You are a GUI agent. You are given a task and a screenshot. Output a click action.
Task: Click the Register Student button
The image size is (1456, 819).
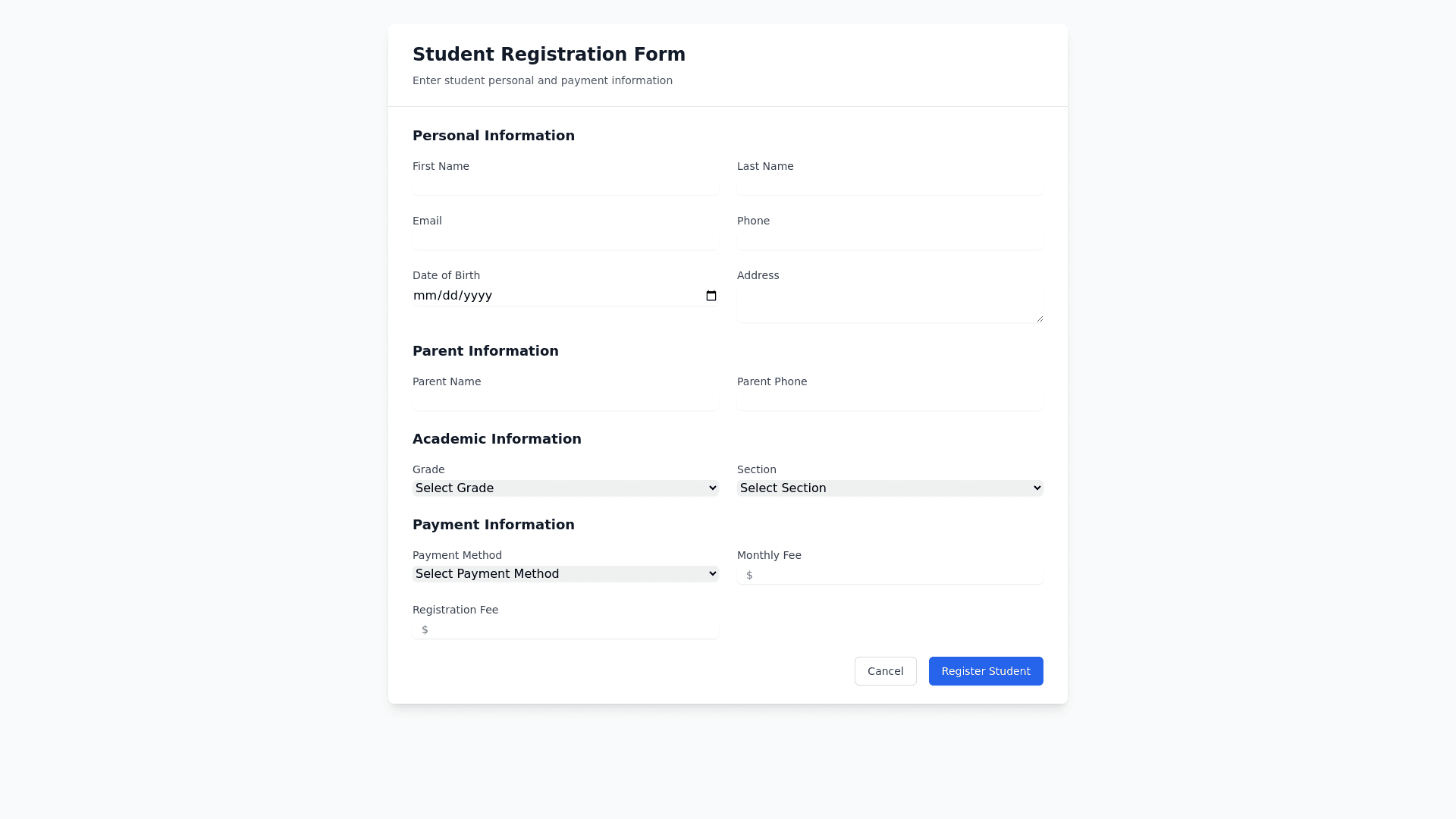985,671
